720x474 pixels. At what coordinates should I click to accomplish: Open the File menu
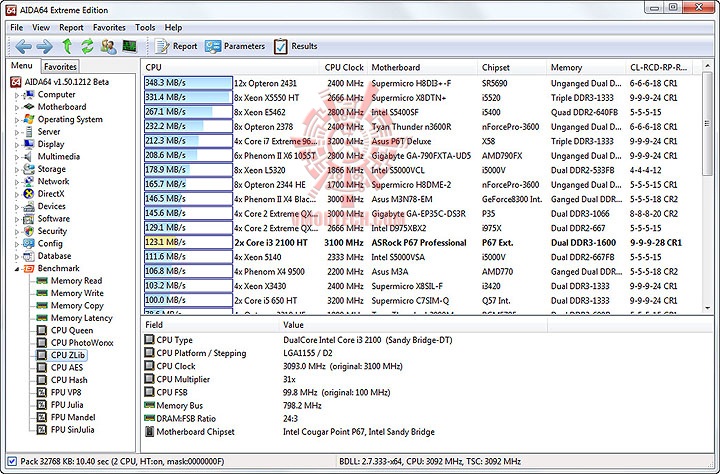pos(17,28)
